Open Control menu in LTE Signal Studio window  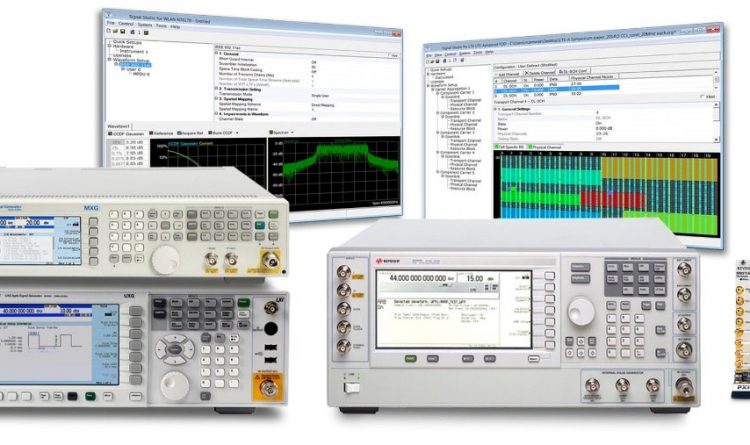coord(451,55)
